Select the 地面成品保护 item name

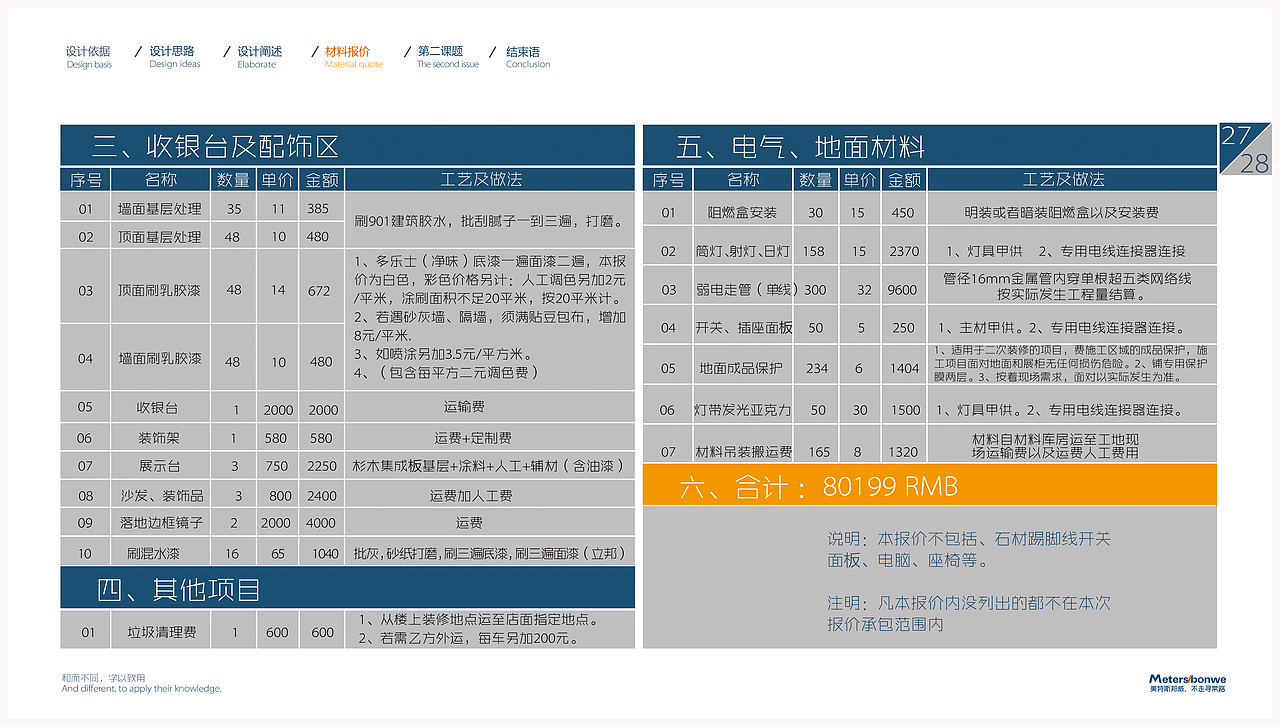(x=741, y=368)
